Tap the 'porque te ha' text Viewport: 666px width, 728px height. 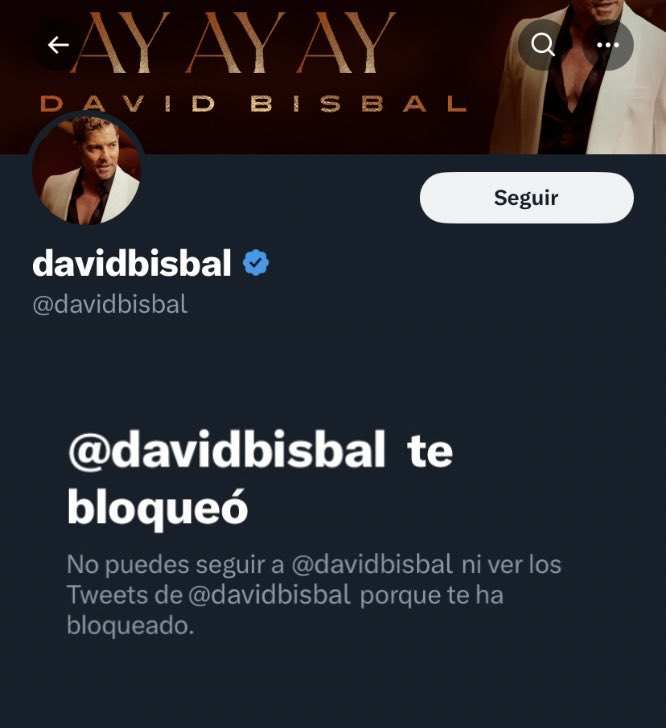pyautogui.click(x=432, y=596)
